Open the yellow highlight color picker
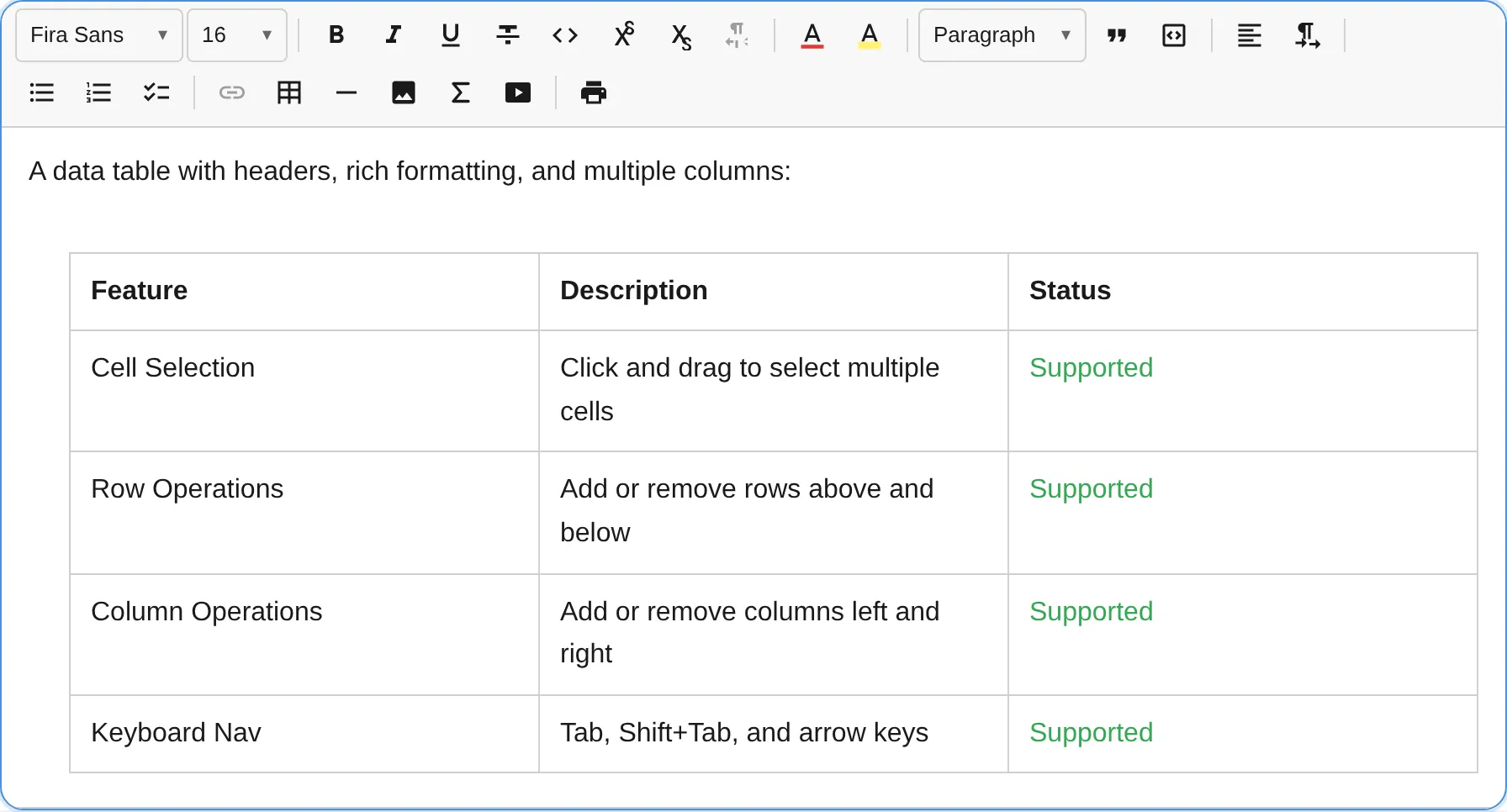The image size is (1507, 812). coord(870,35)
